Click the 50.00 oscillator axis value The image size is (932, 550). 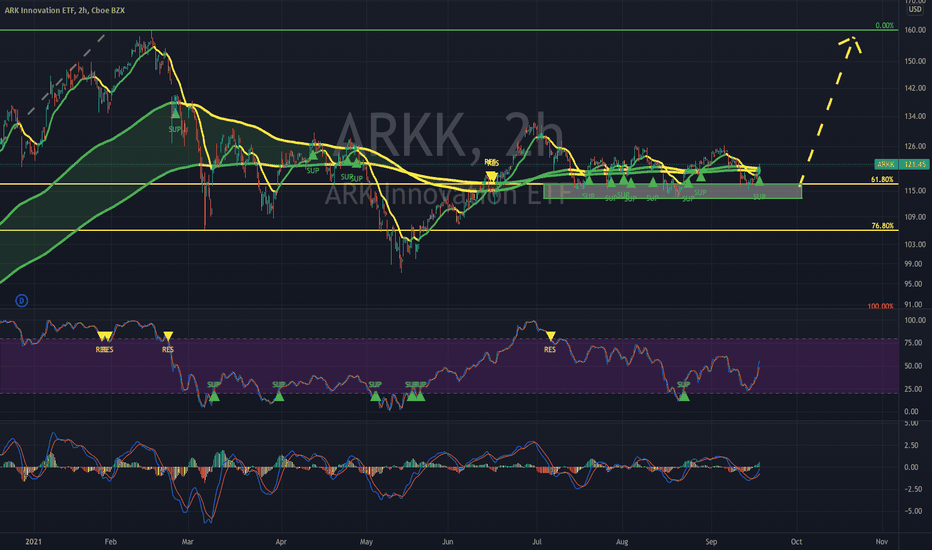tap(914, 366)
